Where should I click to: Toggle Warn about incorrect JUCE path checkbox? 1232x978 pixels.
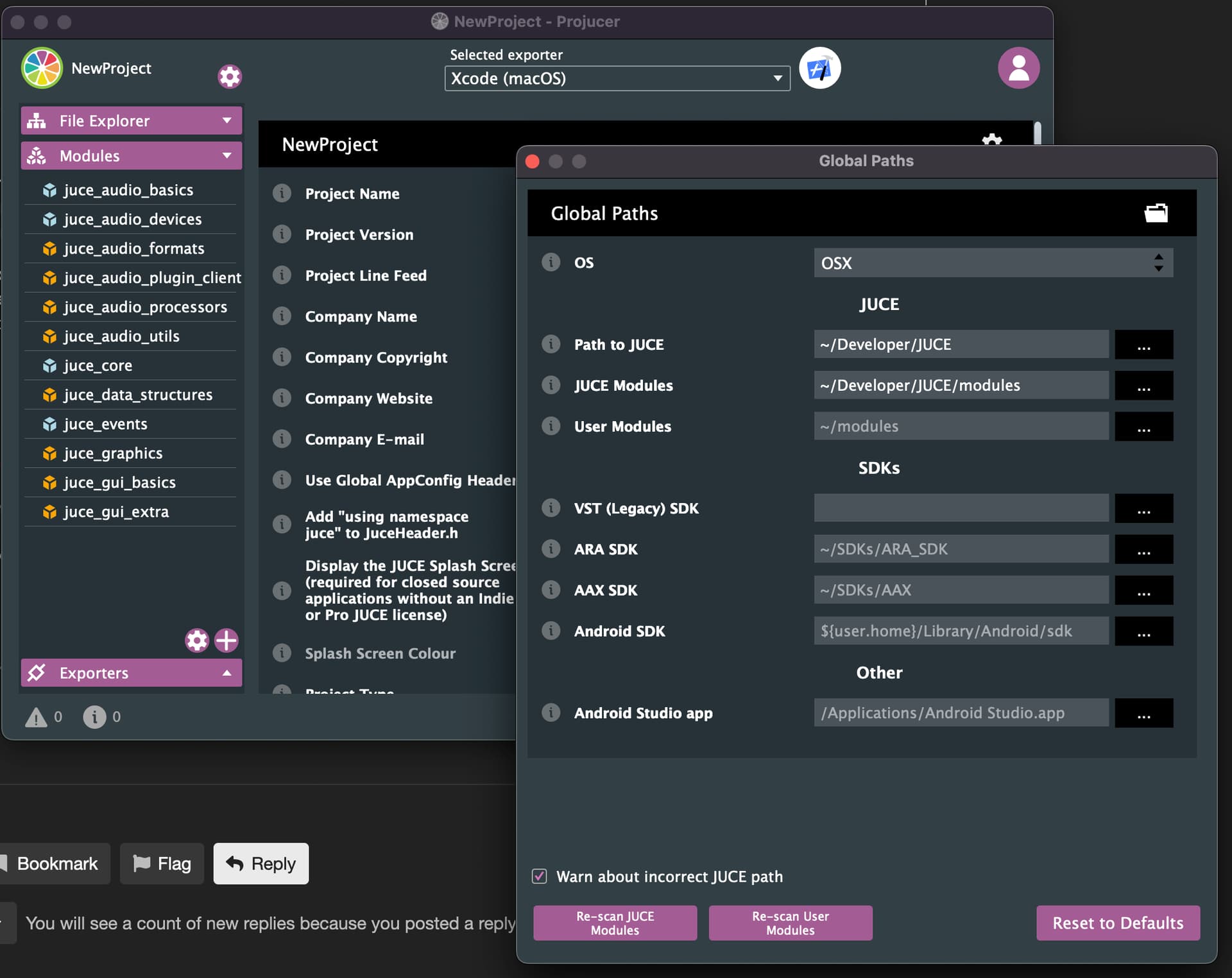[540, 877]
